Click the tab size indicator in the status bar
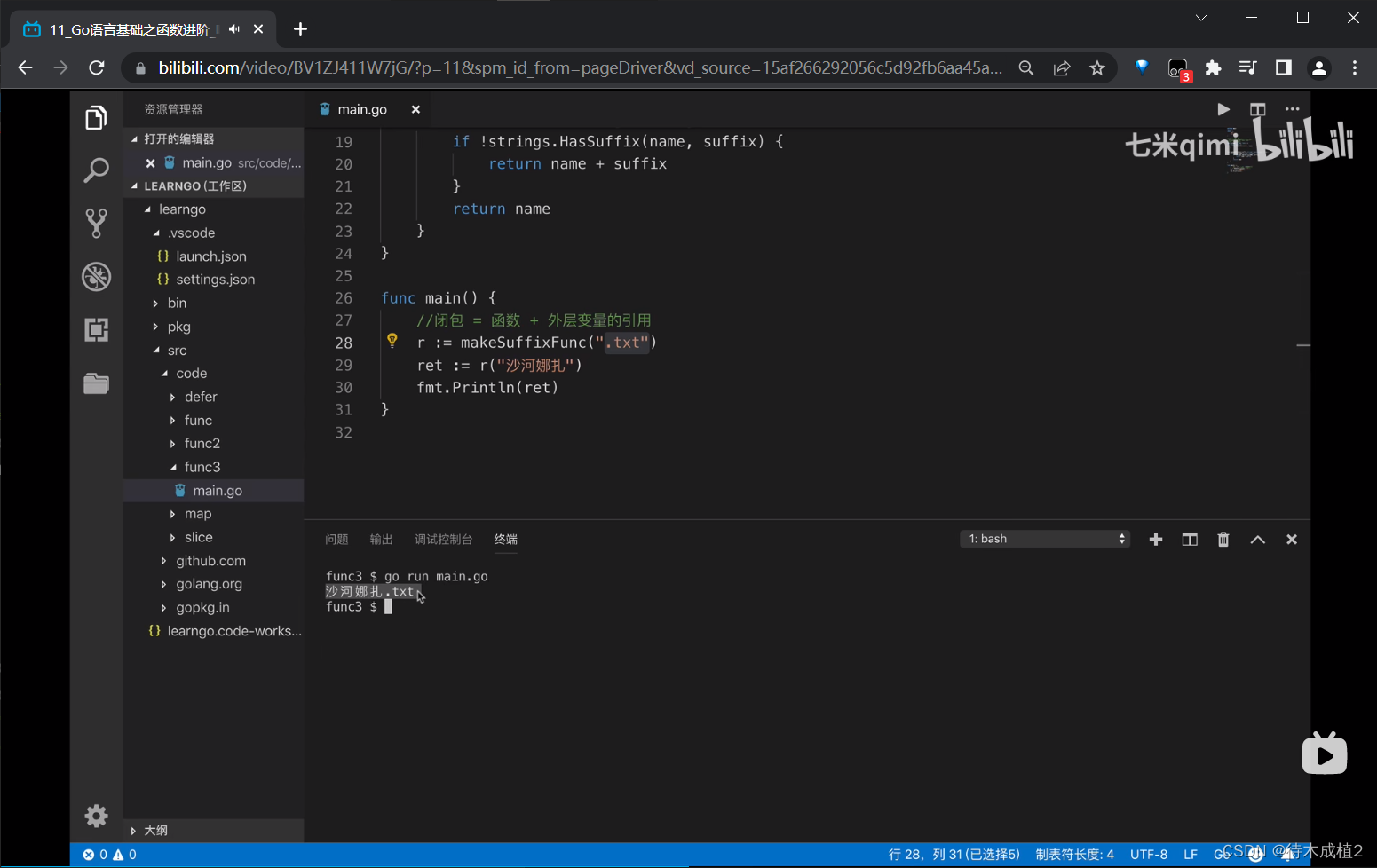Viewport: 1377px width, 868px height. click(1074, 855)
